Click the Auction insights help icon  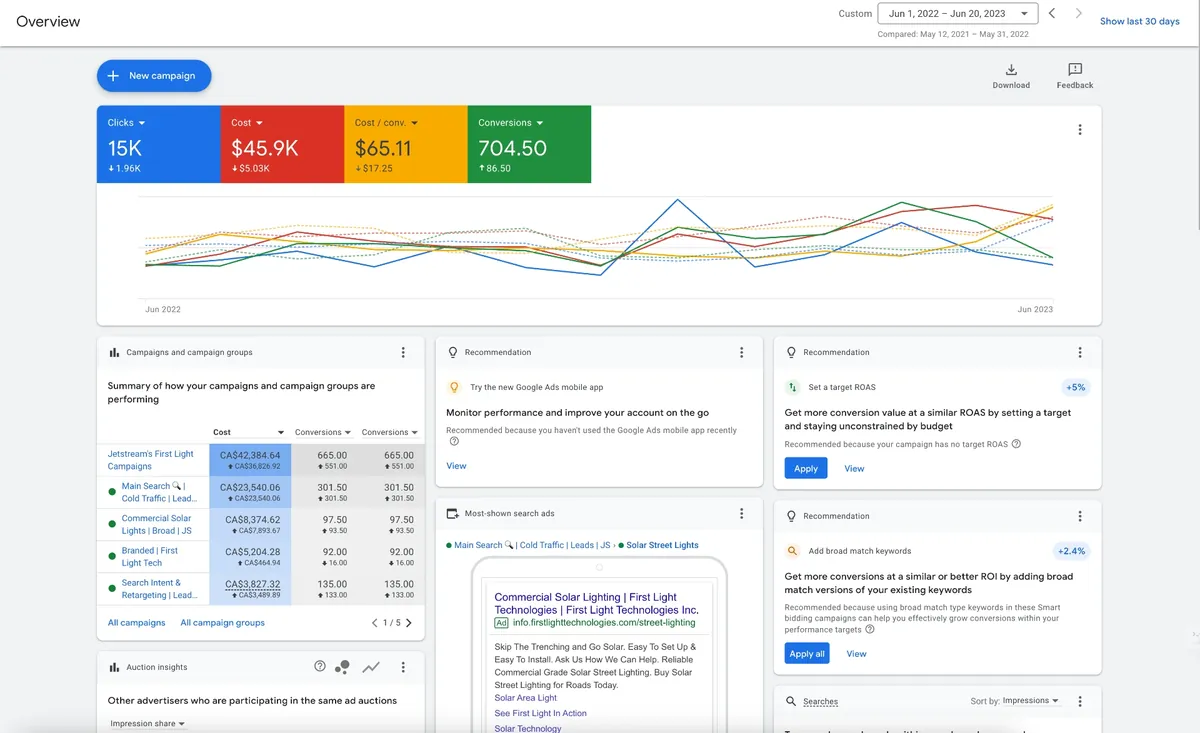320,667
